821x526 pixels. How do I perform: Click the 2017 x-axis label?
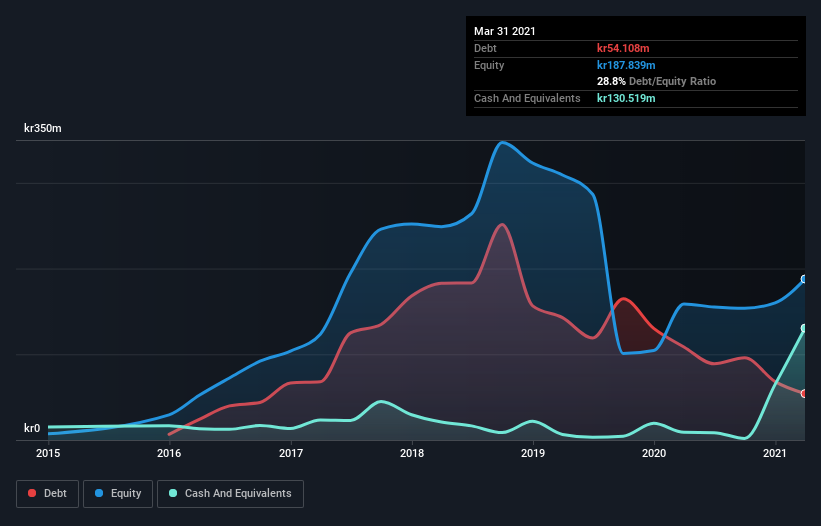tap(291, 453)
